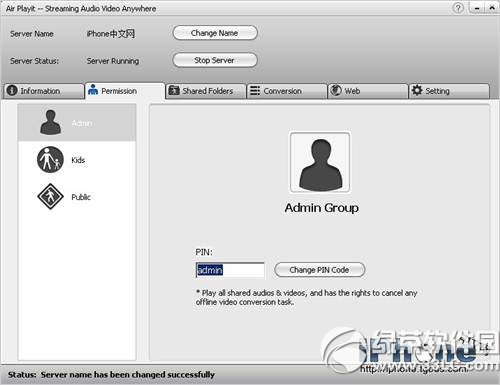Select the Admin user silhouette icon

(x=50, y=122)
